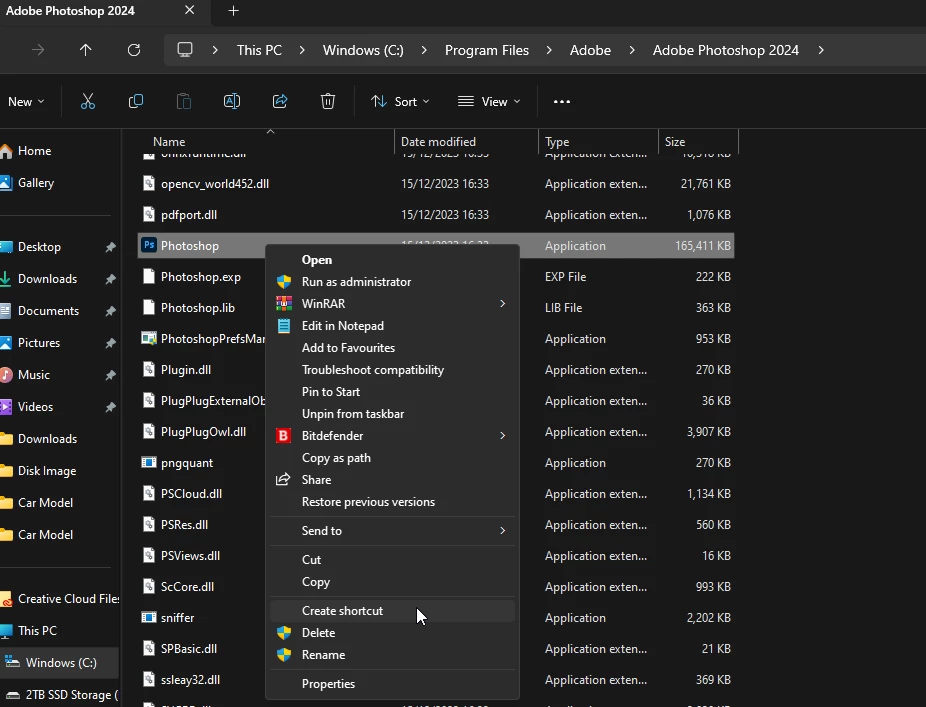Open Gallery in the navigation pane
The height and width of the screenshot is (707, 926).
click(35, 183)
